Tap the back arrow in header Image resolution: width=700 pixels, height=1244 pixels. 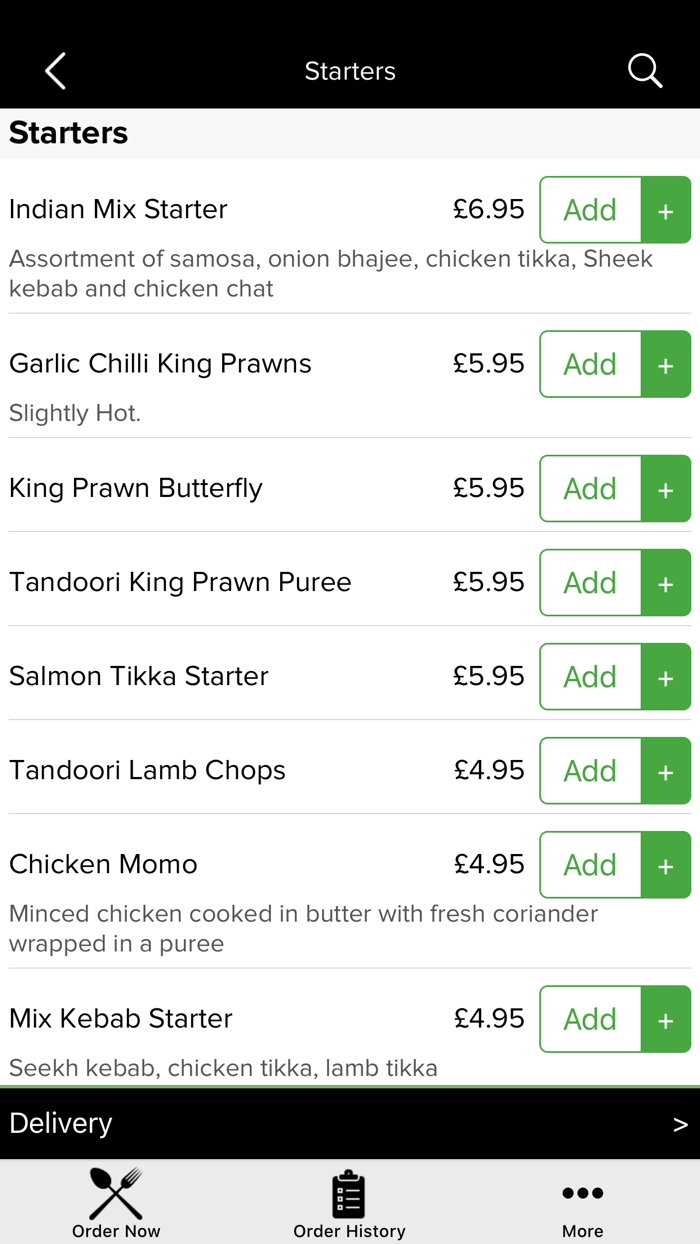coord(56,71)
